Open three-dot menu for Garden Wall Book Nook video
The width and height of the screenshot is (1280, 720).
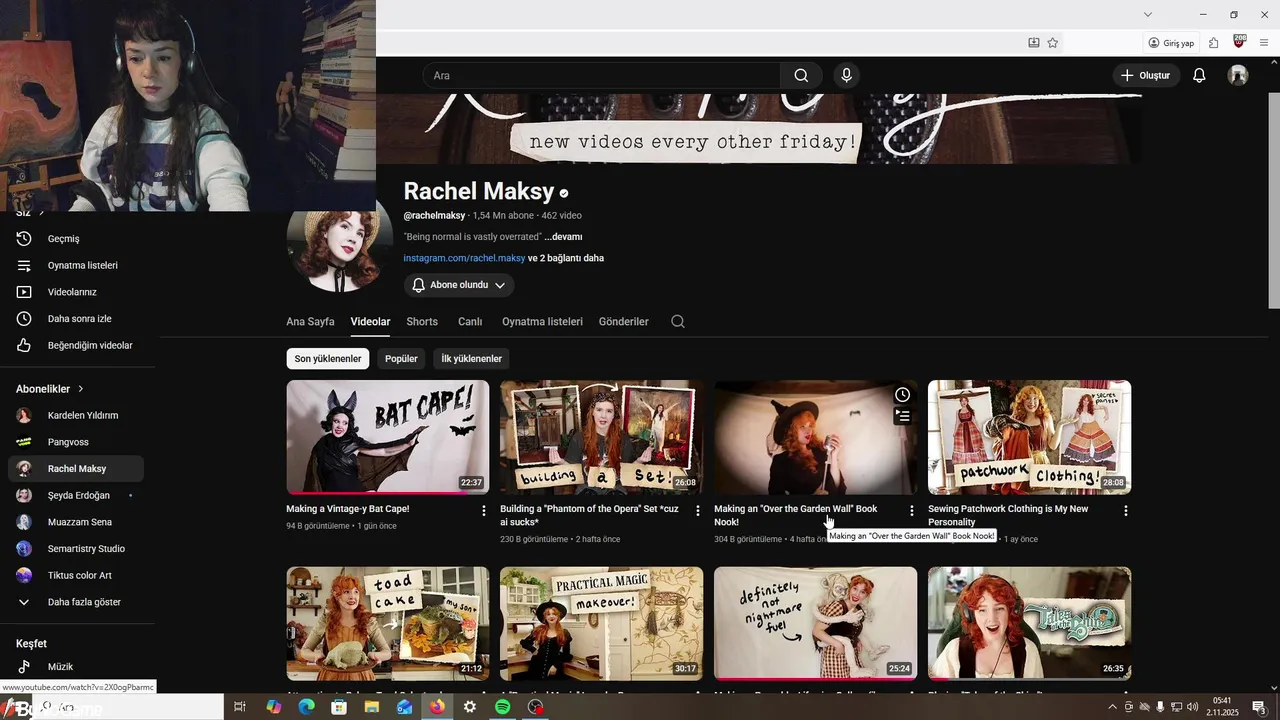click(911, 511)
